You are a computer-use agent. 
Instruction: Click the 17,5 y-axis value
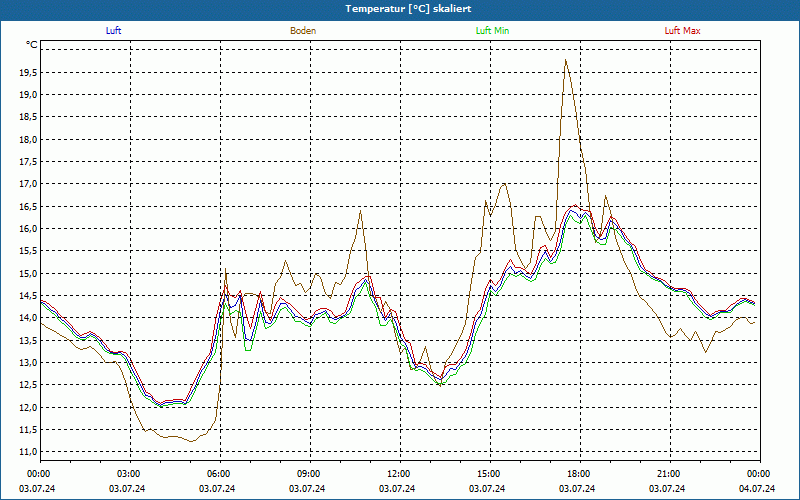click(x=28, y=162)
